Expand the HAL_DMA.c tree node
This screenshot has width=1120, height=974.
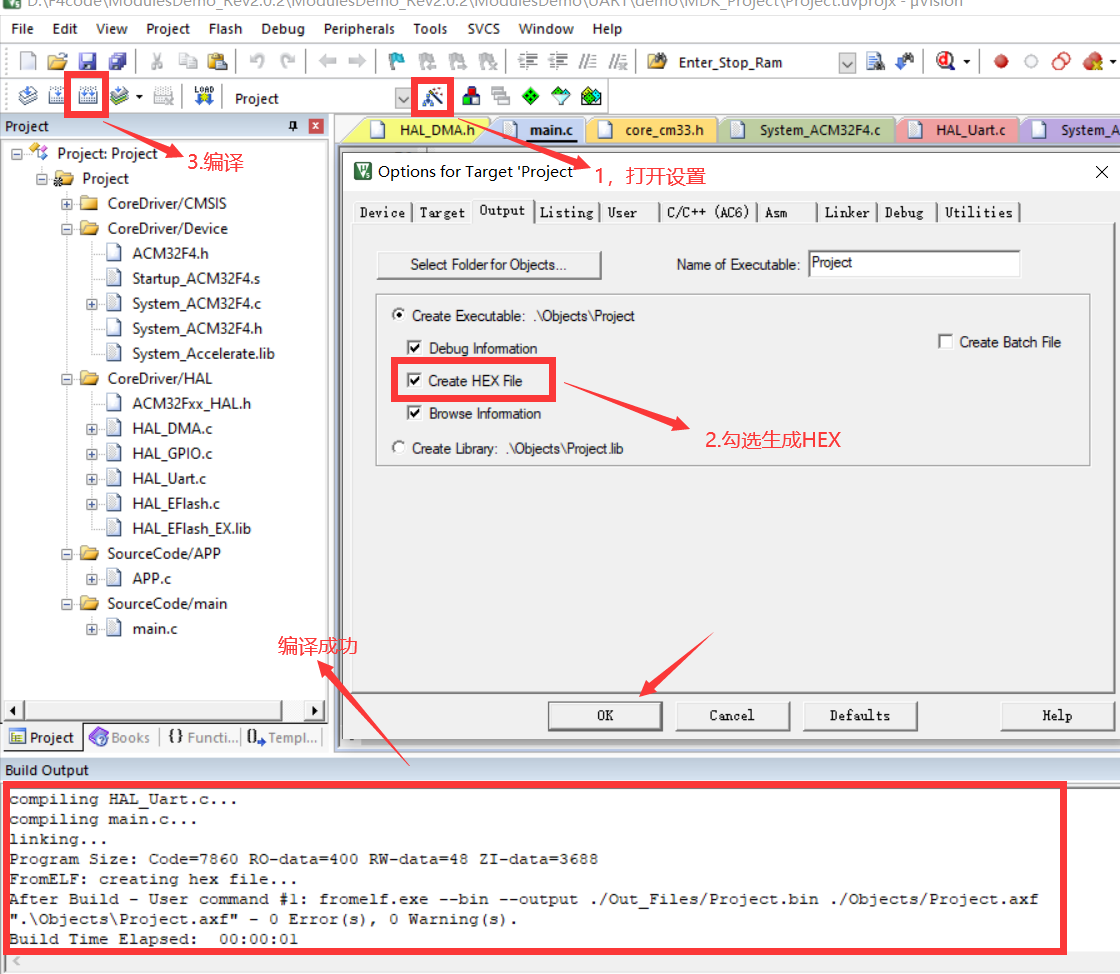(x=92, y=429)
